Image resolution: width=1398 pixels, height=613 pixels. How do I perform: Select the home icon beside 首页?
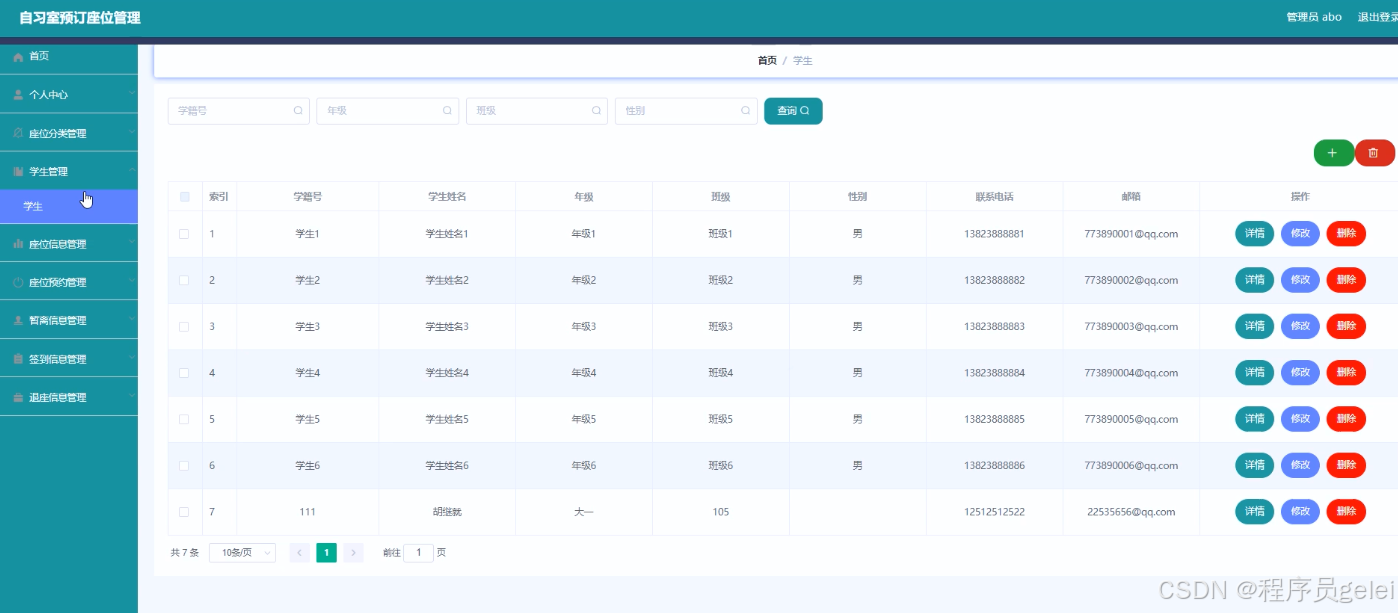[x=18, y=57]
